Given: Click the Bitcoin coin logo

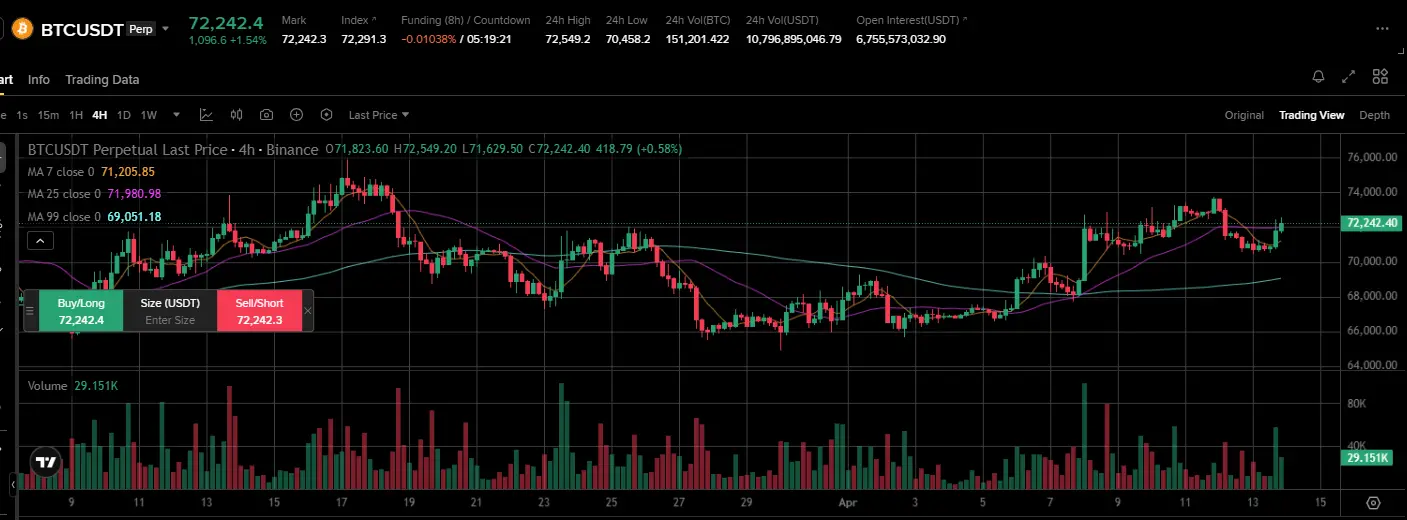Looking at the screenshot, I should [21, 29].
